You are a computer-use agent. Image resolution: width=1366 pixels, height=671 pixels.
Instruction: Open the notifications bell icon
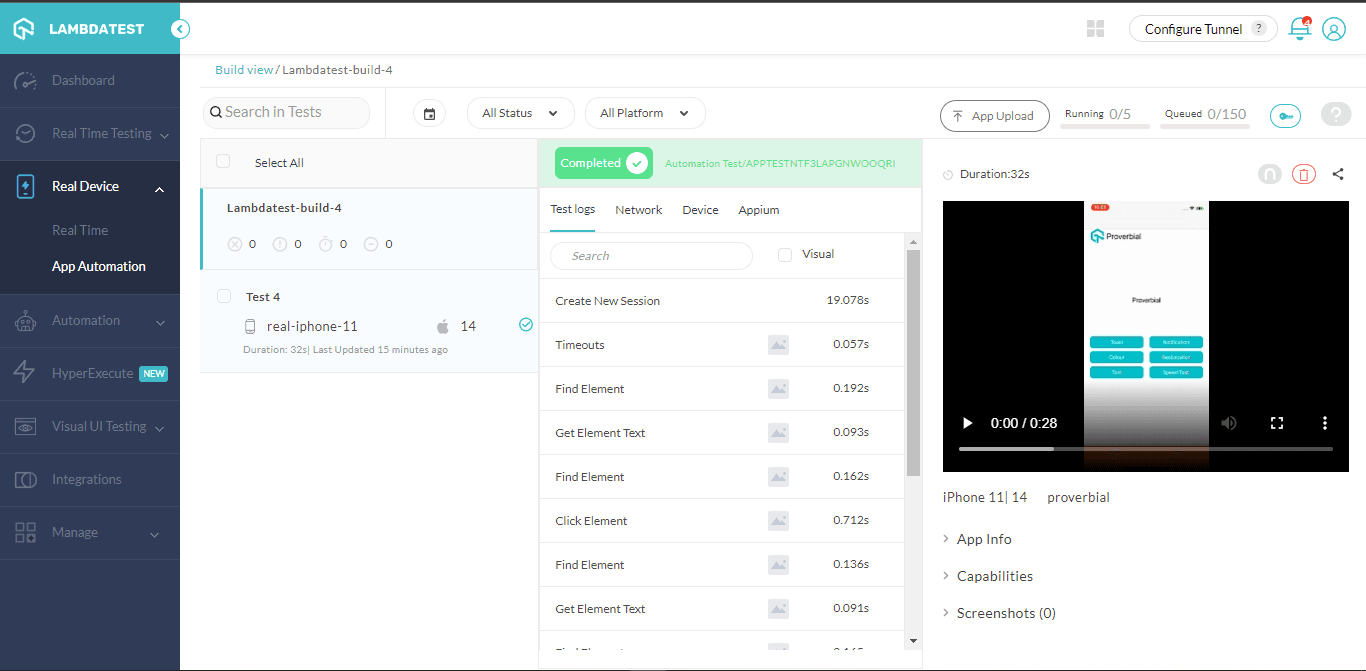[x=1299, y=29]
